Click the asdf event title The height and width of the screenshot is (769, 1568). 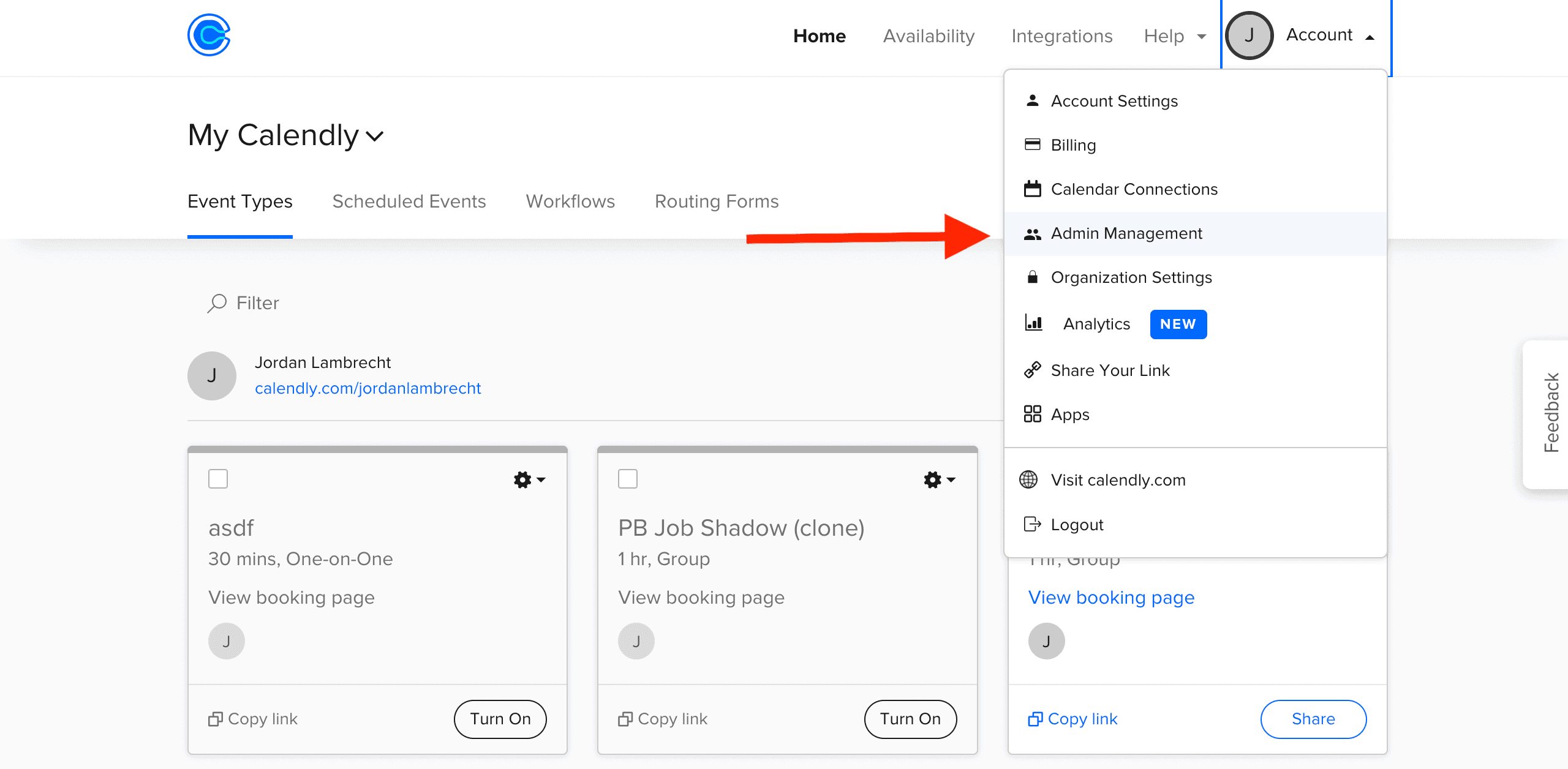[231, 528]
